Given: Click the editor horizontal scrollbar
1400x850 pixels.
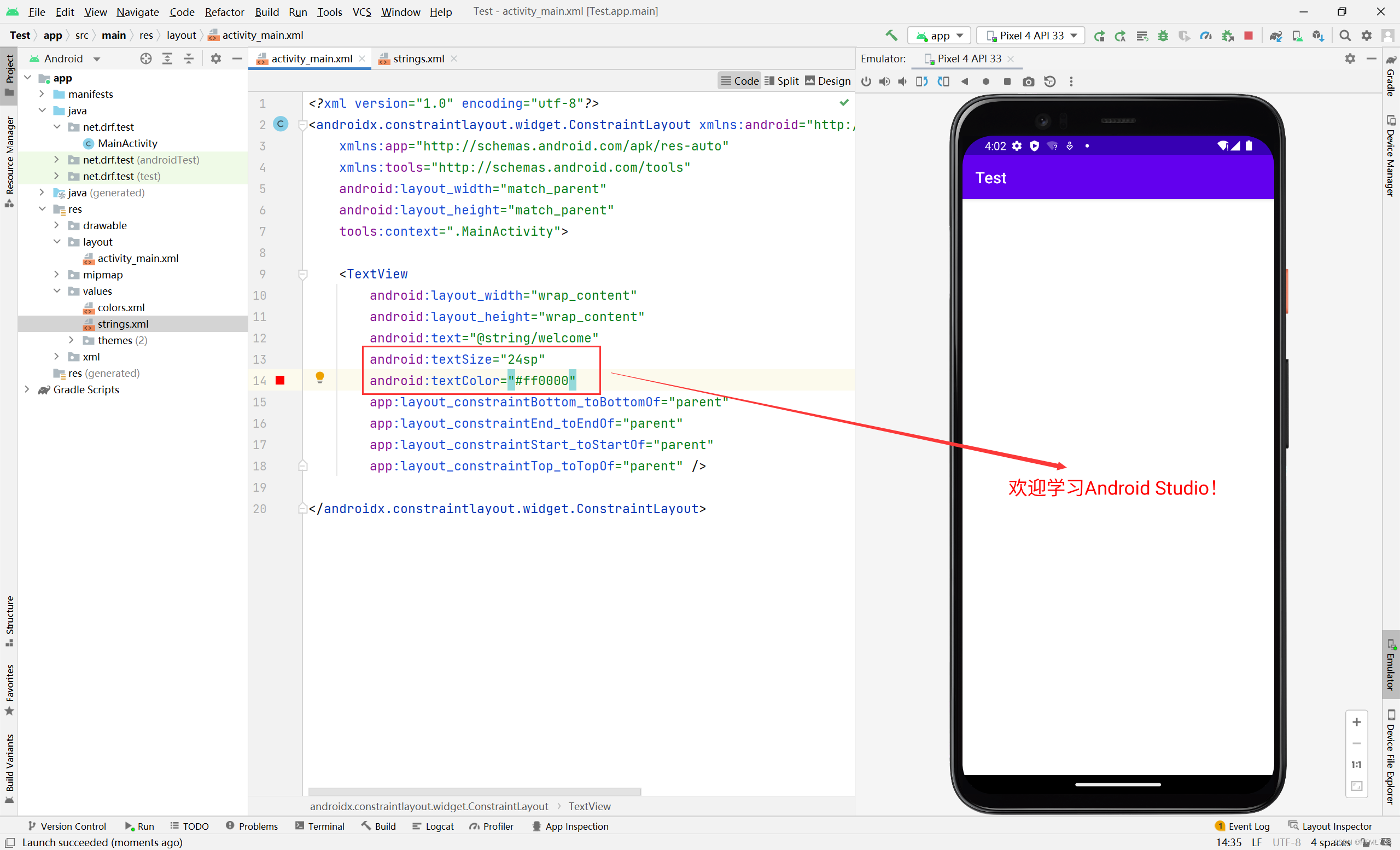Looking at the screenshot, I should [475, 791].
